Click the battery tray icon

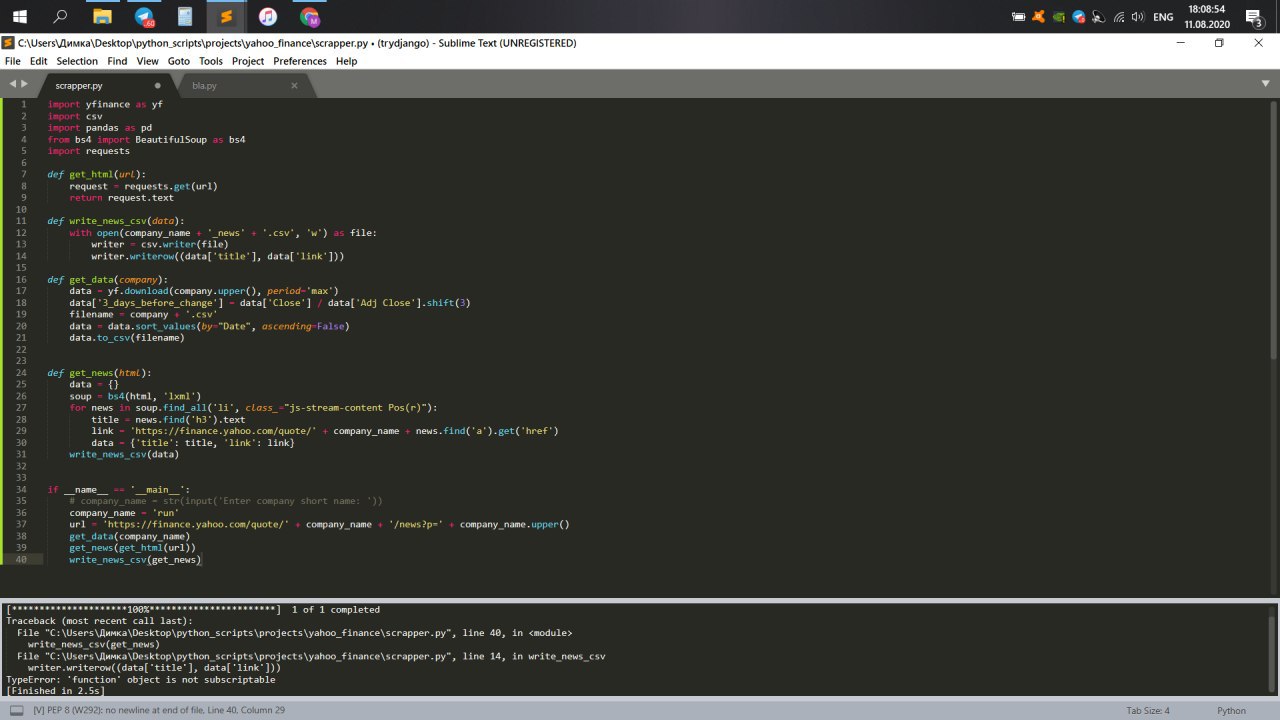pyautogui.click(x=1018, y=17)
